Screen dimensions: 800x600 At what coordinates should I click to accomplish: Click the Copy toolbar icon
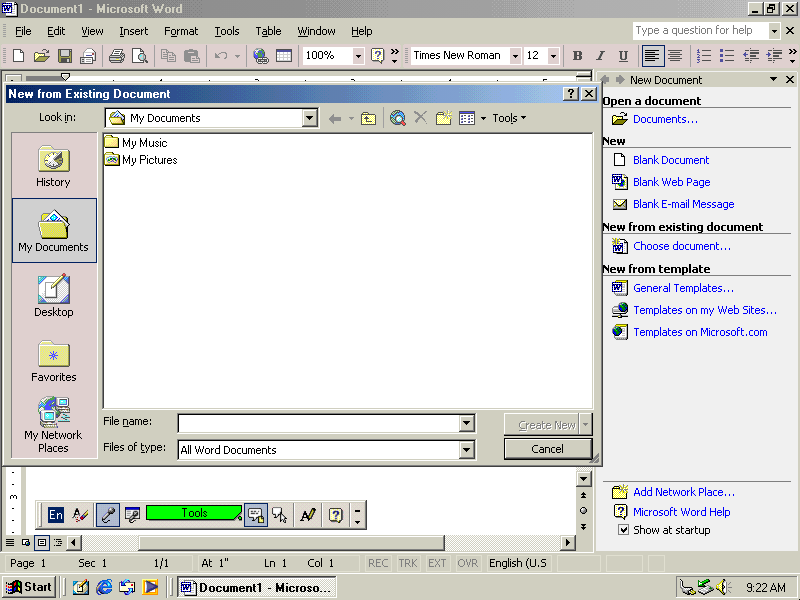point(168,55)
